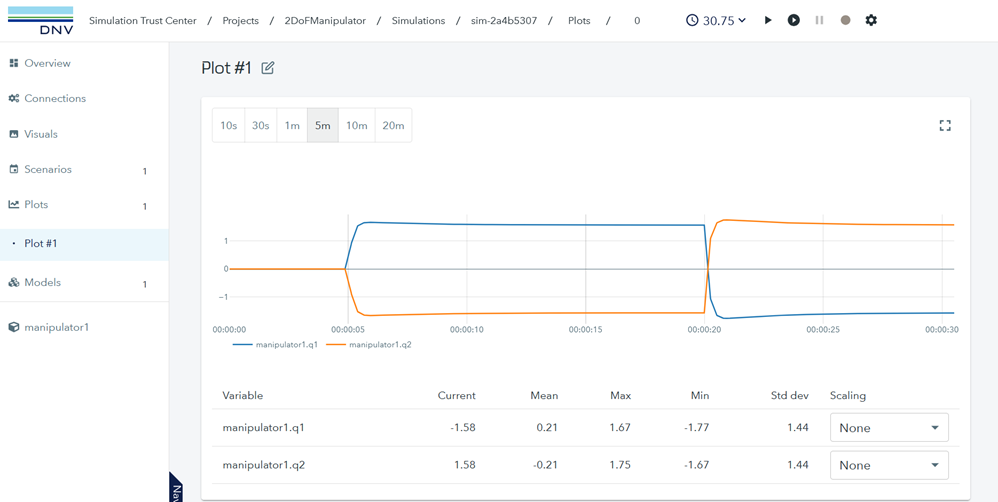Click Scenarios count badge 1

coord(144,171)
